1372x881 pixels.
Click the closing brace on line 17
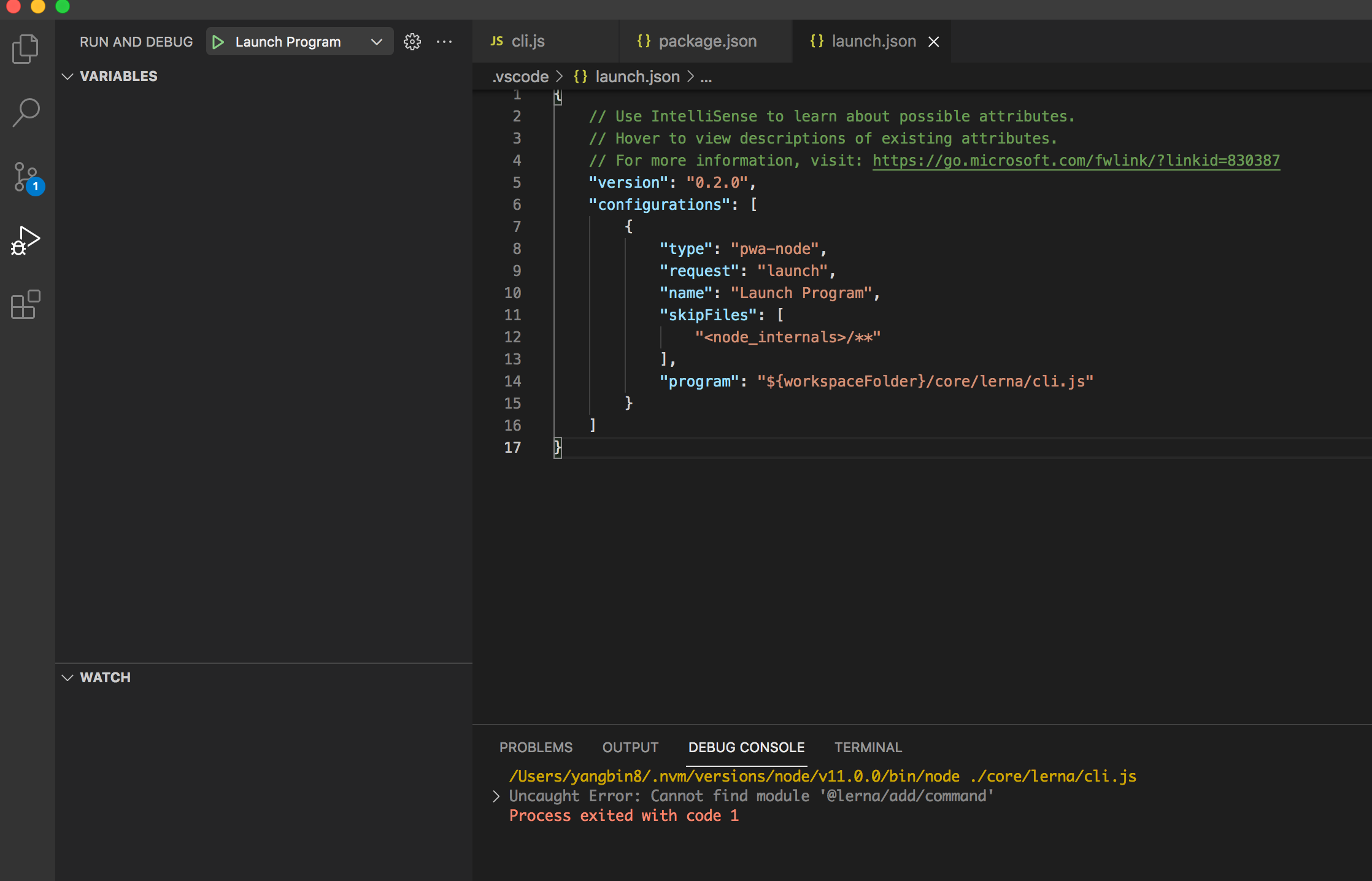pos(557,447)
